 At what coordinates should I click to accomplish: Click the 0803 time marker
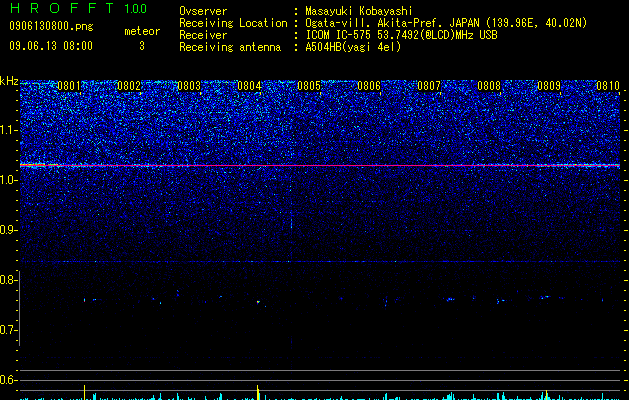click(189, 86)
